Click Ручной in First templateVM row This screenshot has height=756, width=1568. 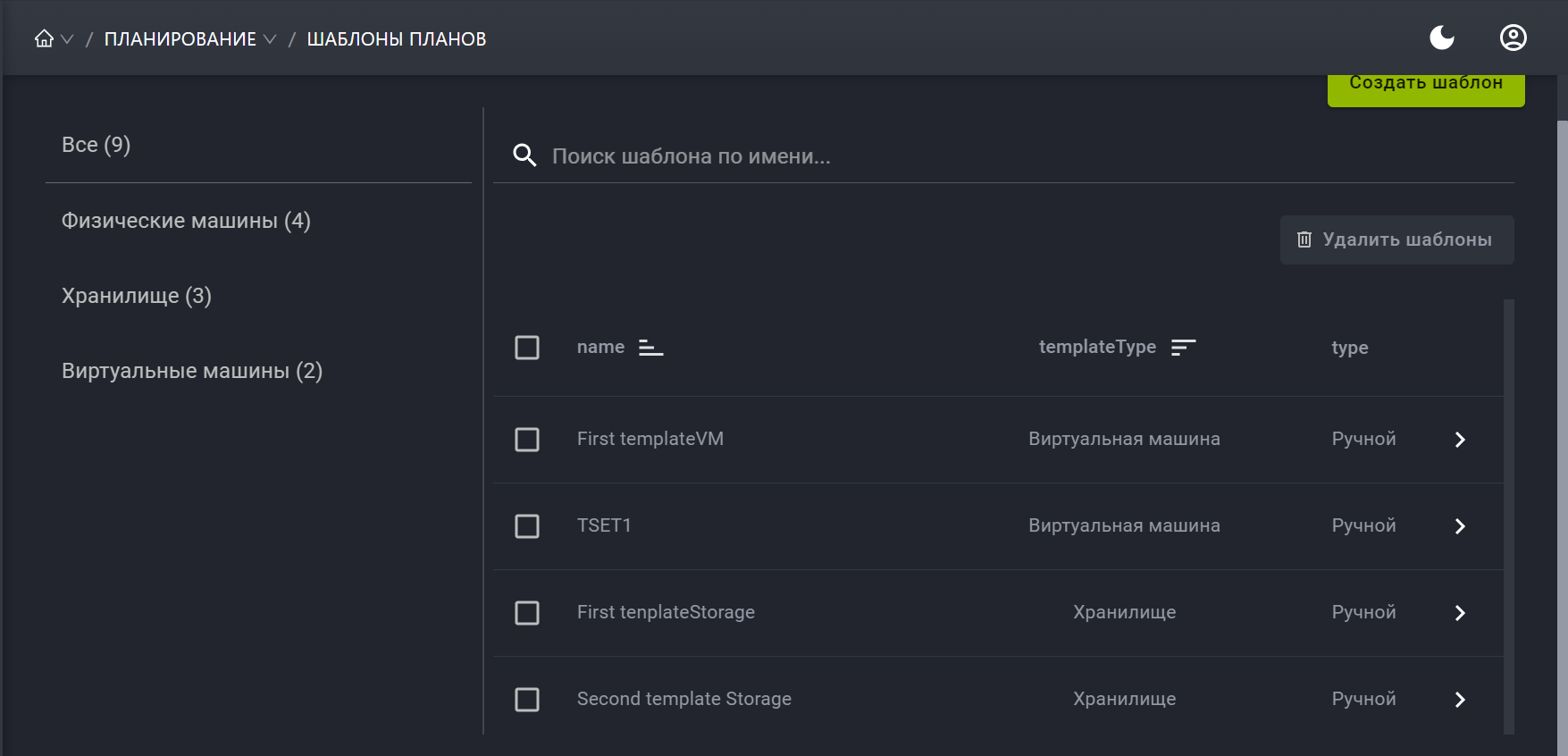(1363, 439)
